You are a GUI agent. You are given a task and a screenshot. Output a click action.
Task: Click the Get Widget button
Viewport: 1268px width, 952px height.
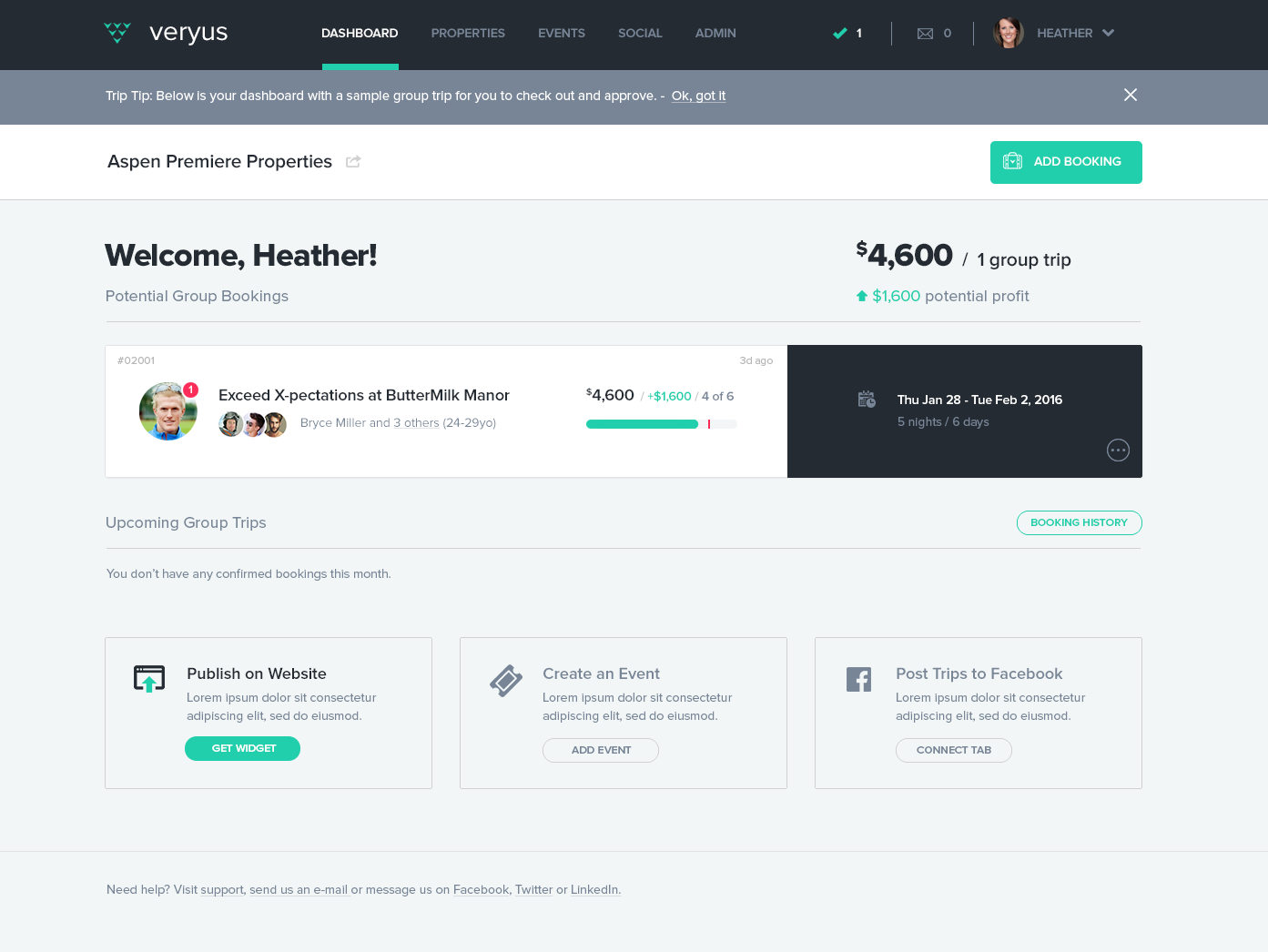click(242, 748)
